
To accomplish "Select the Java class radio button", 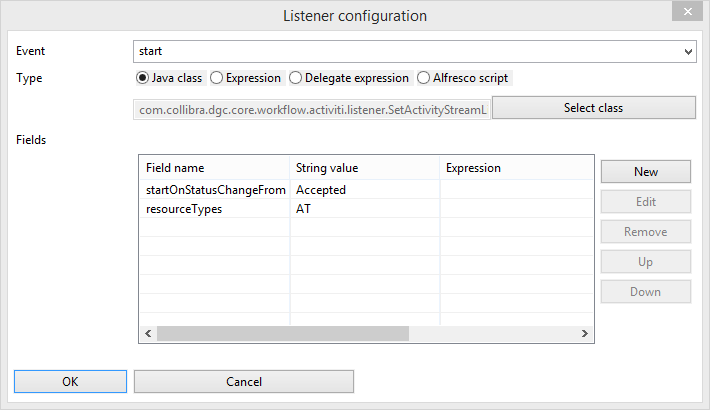I will click(x=142, y=78).
